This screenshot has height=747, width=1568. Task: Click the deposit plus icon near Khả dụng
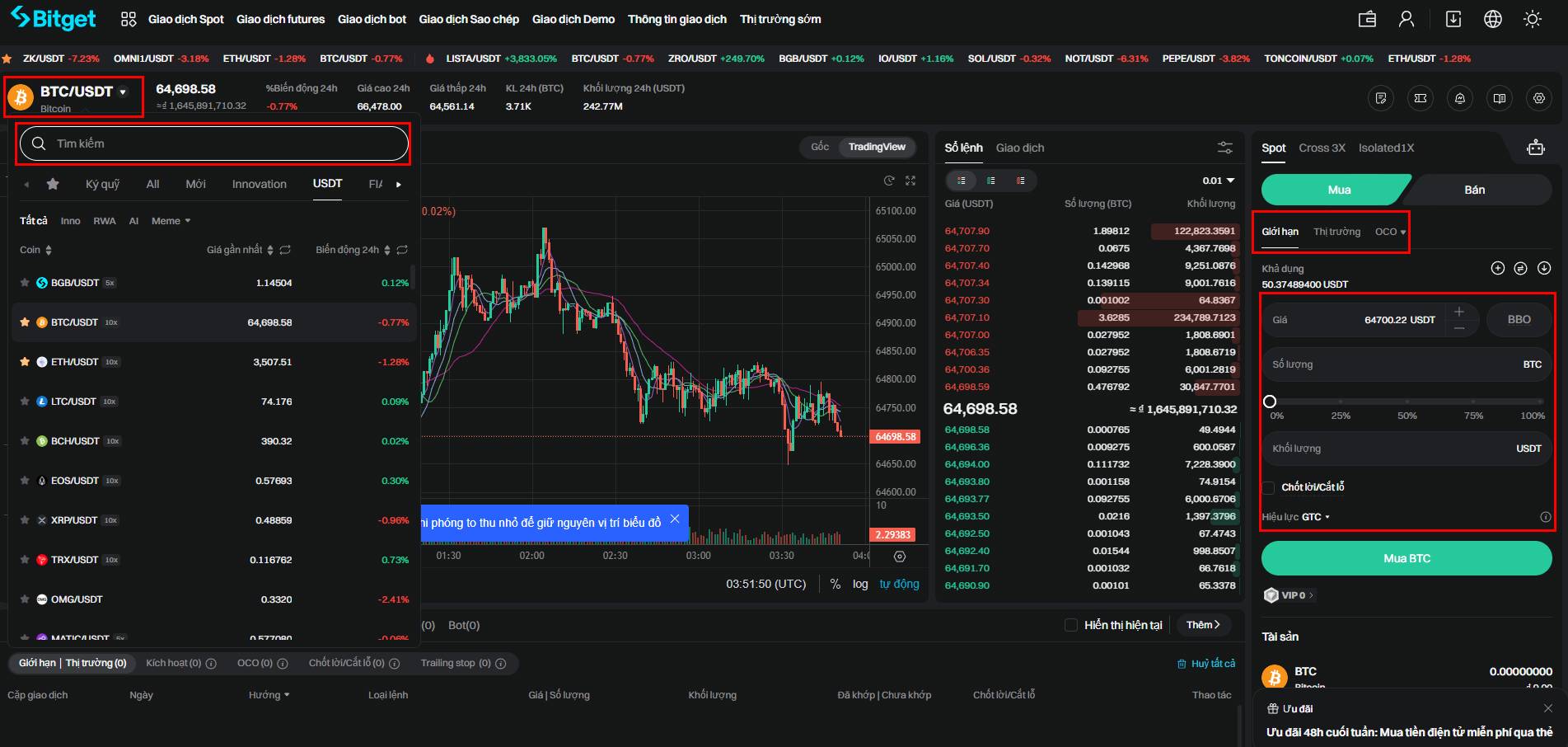tap(1498, 268)
